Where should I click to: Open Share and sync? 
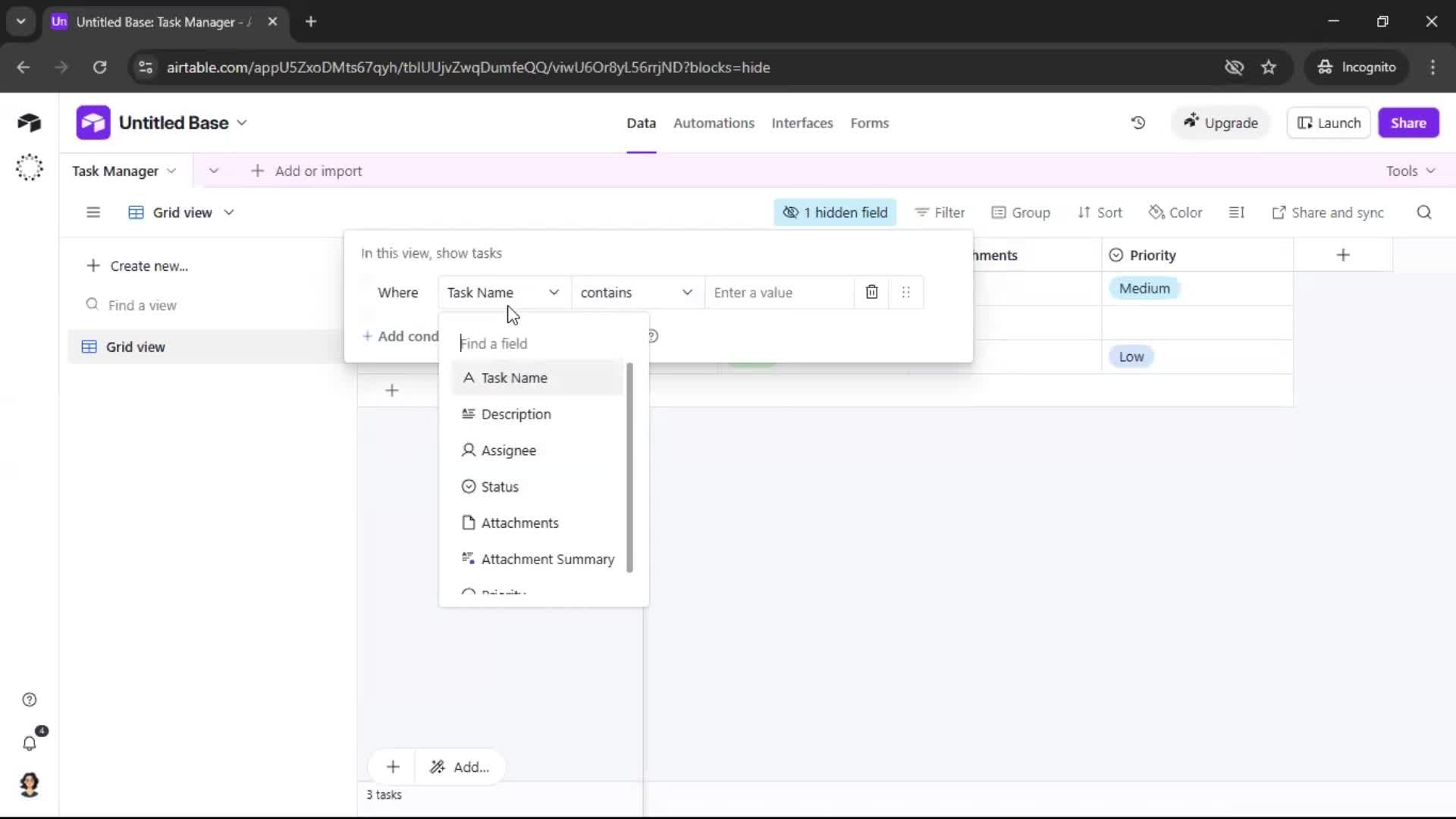coord(1328,212)
